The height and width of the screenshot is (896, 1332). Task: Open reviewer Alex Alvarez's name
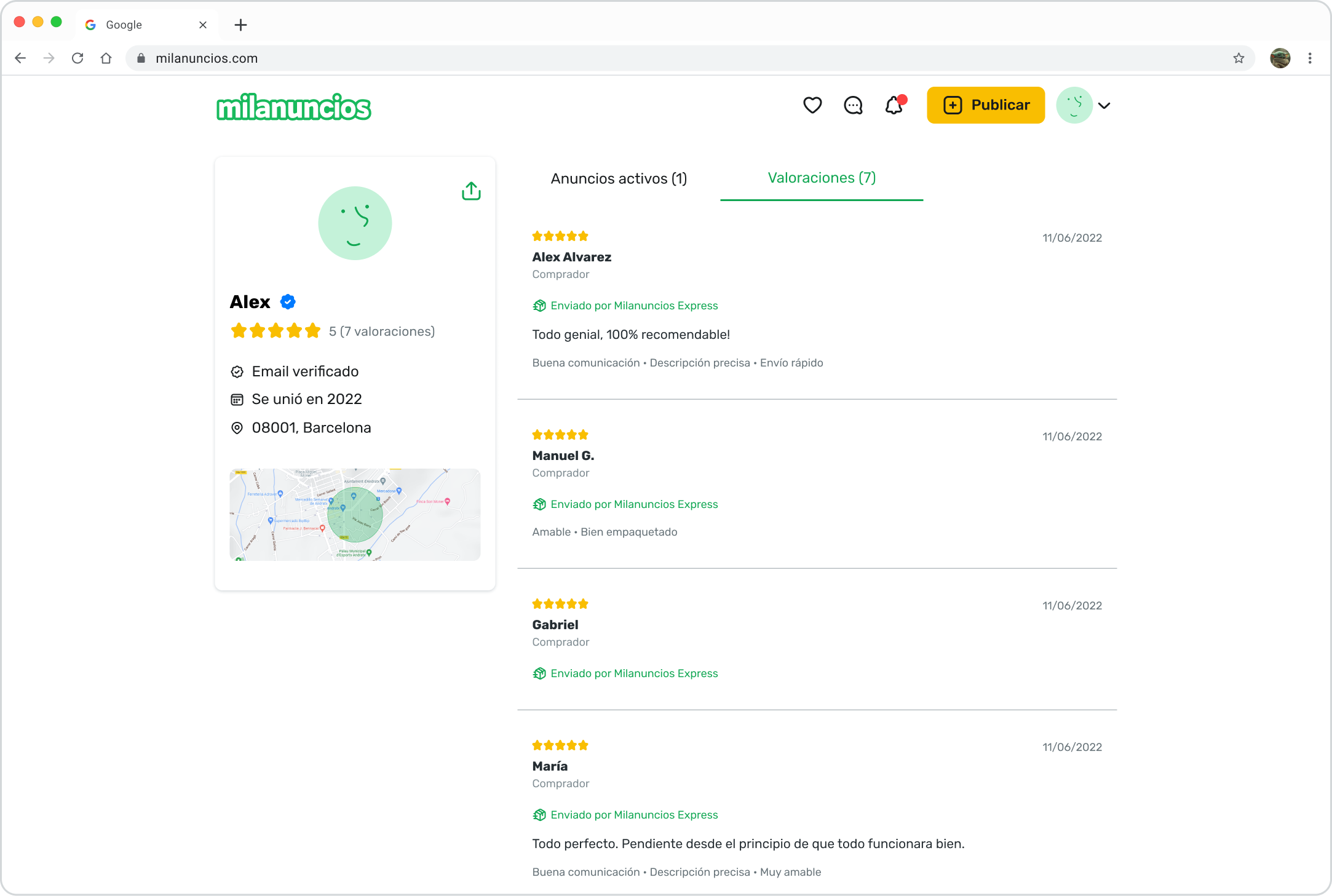(571, 257)
